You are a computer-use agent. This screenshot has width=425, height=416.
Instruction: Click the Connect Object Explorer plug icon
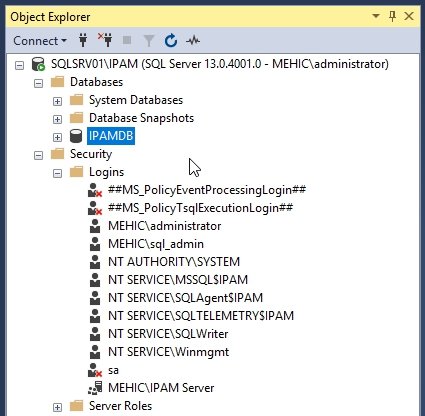coord(83,41)
